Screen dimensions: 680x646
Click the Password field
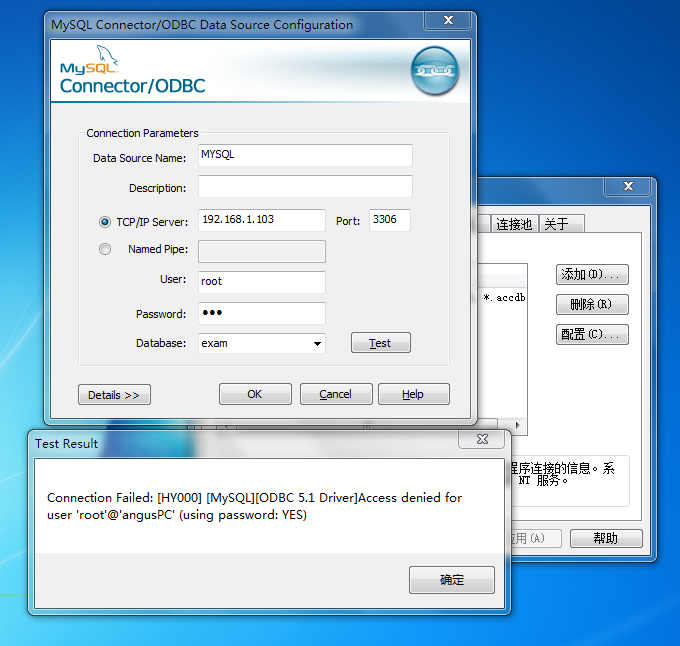click(262, 313)
